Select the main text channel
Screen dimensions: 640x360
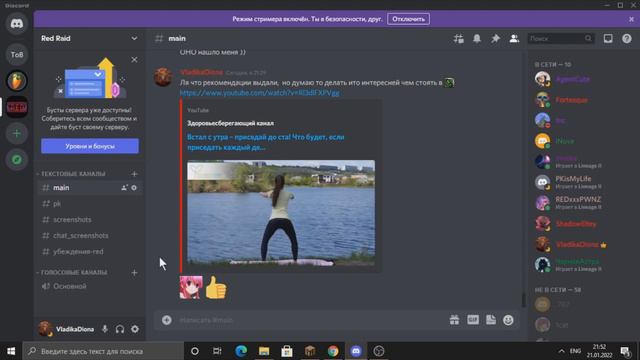[x=90, y=188]
